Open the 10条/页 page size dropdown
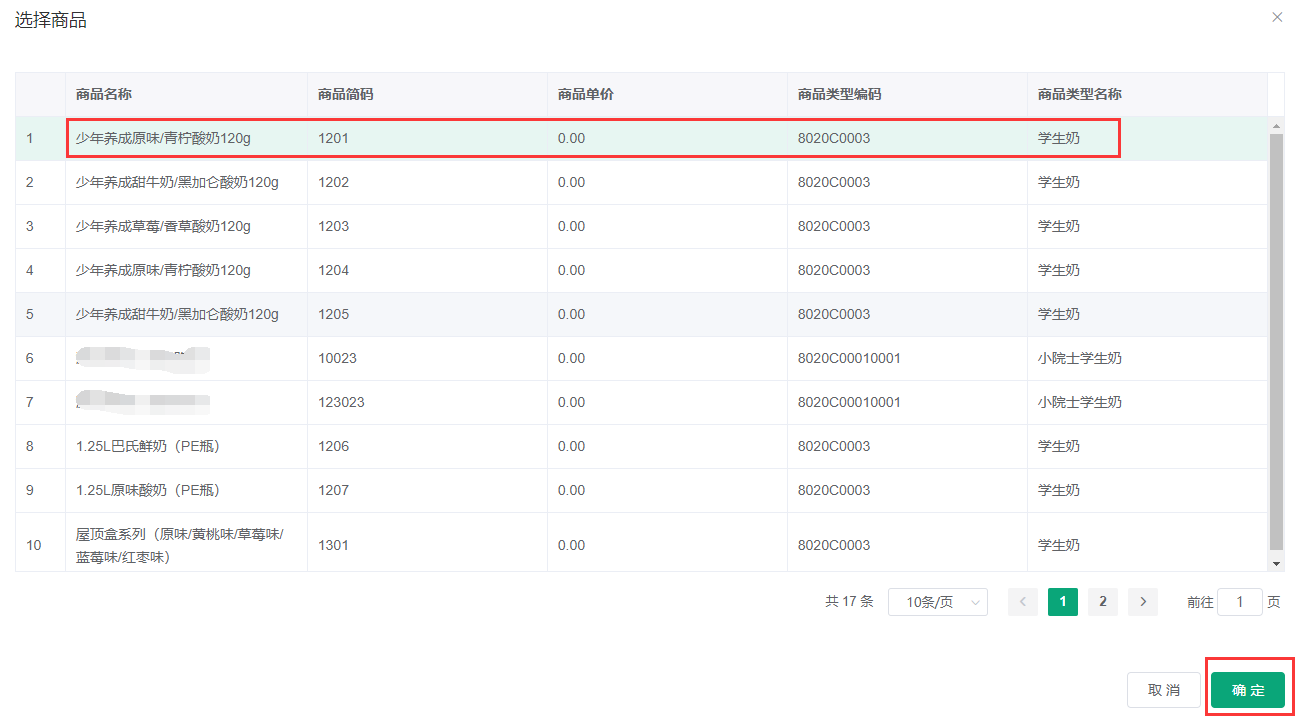1298x718 pixels. coord(937,601)
